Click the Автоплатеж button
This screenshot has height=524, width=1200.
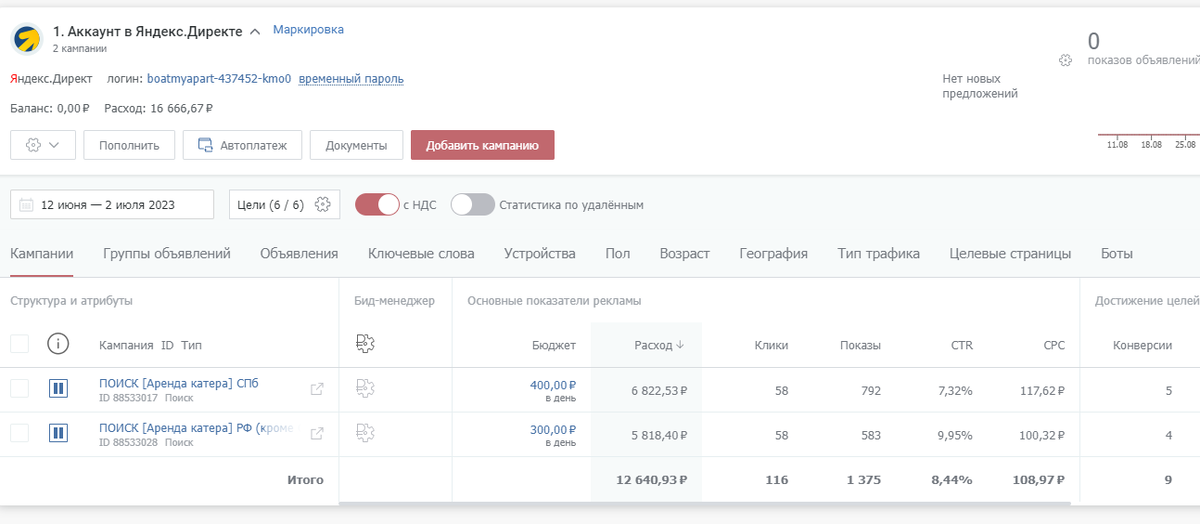pos(242,145)
